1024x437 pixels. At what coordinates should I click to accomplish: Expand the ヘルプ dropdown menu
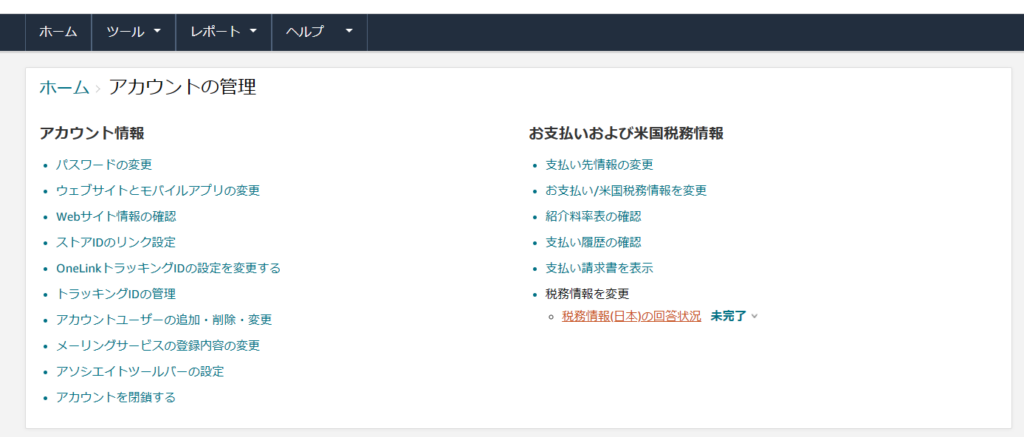[319, 31]
